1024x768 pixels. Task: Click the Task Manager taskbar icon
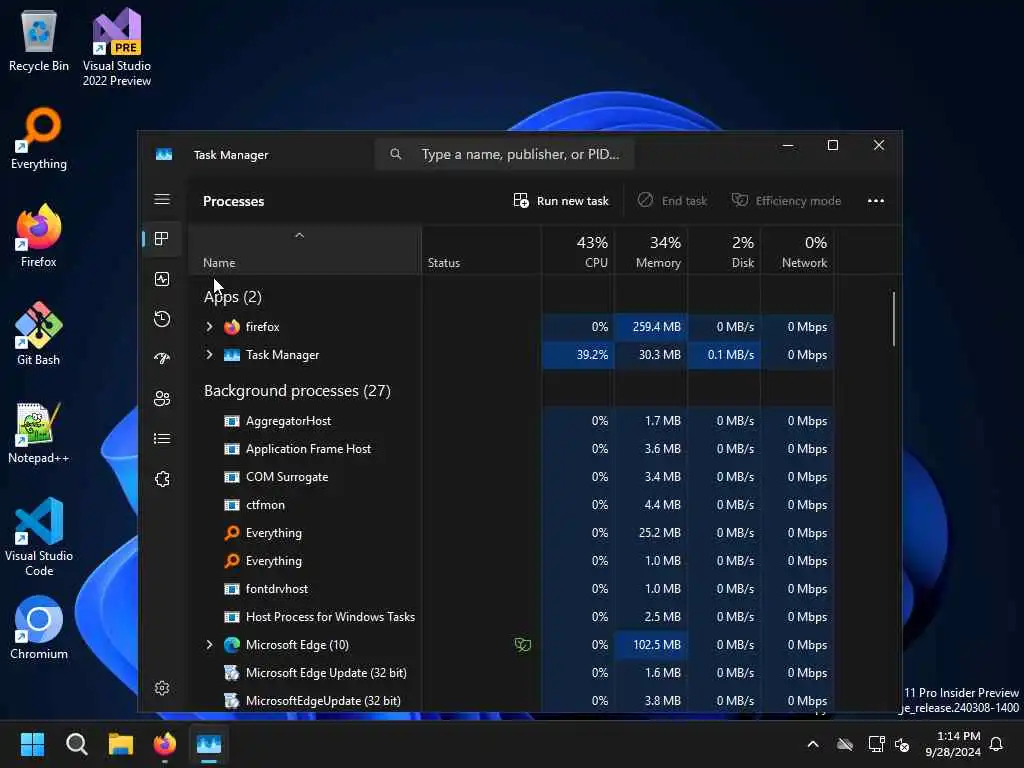pos(209,744)
